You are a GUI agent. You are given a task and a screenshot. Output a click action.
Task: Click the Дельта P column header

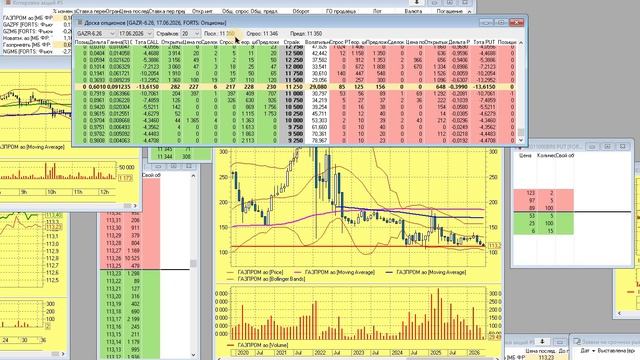[x=459, y=42]
